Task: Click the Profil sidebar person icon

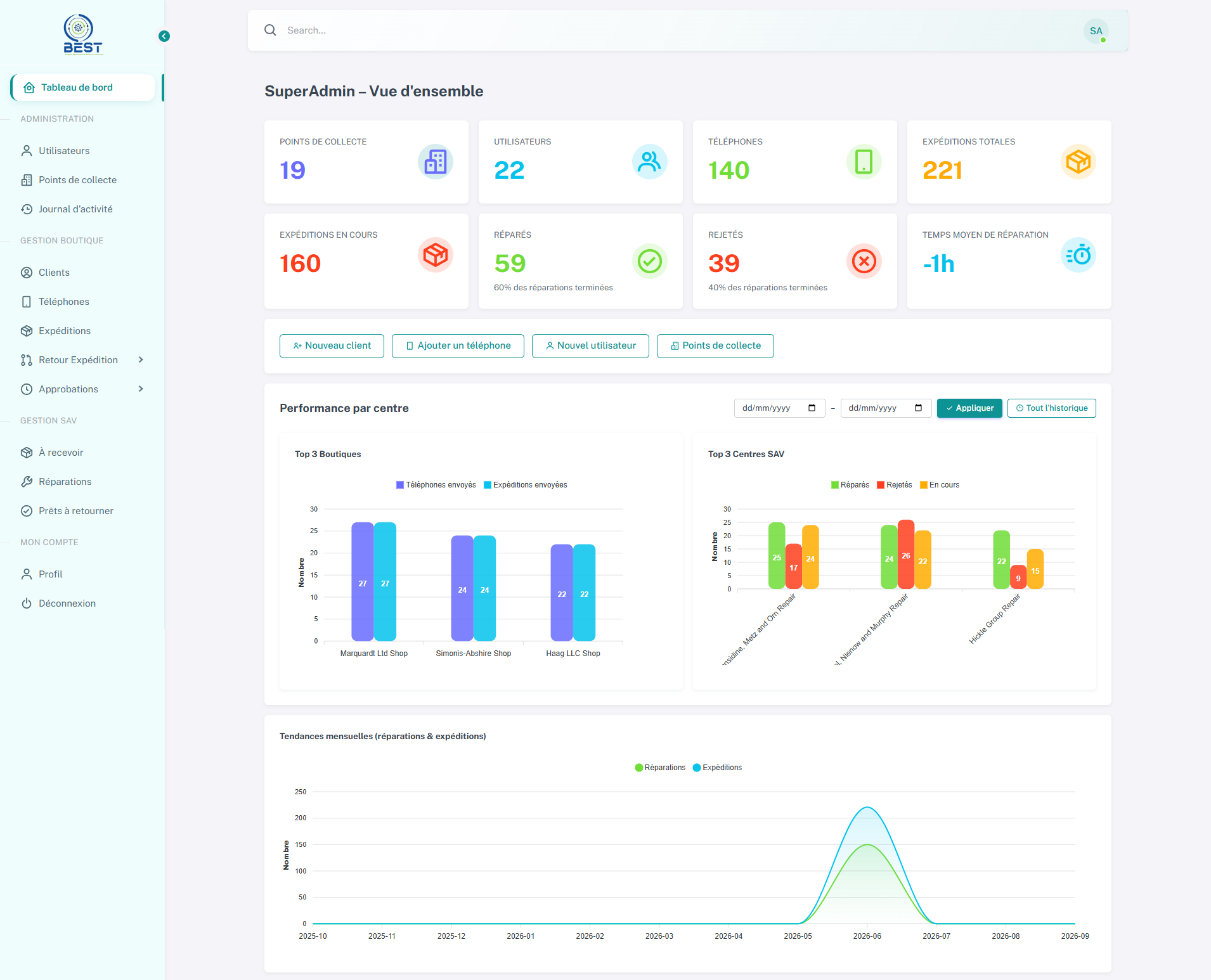Action: coord(27,574)
